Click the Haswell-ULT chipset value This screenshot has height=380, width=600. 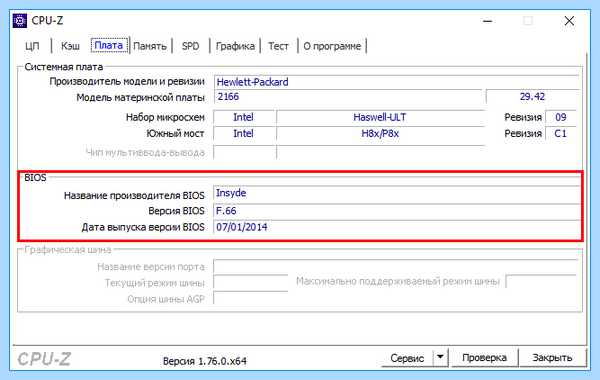coord(380,117)
